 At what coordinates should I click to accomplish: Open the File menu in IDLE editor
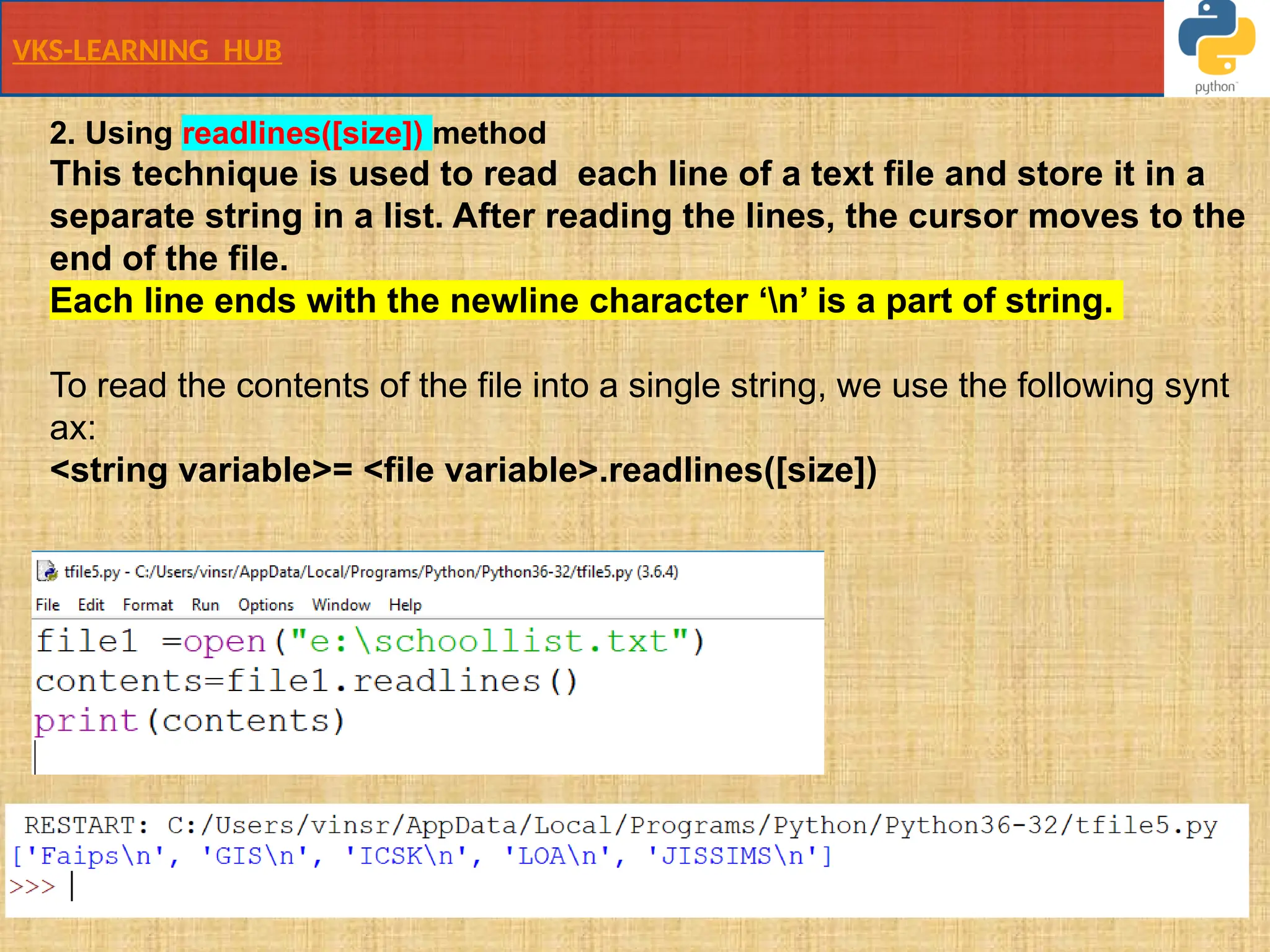click(48, 605)
